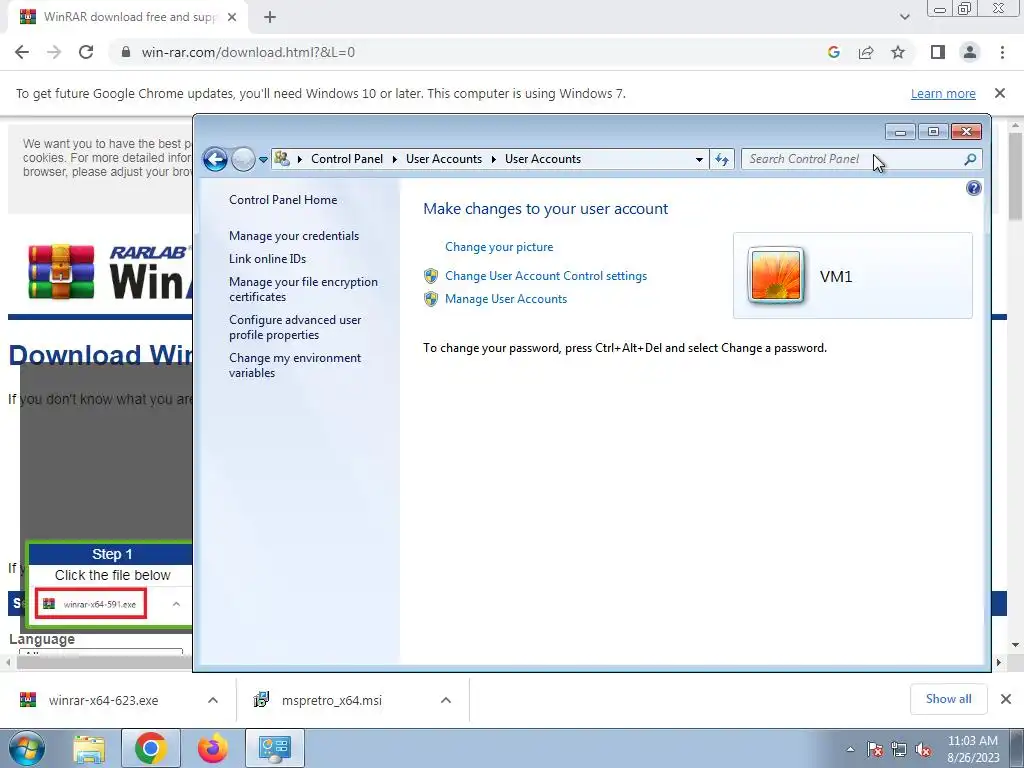Open Control Panel Home
The width and height of the screenshot is (1024, 768).
point(283,200)
